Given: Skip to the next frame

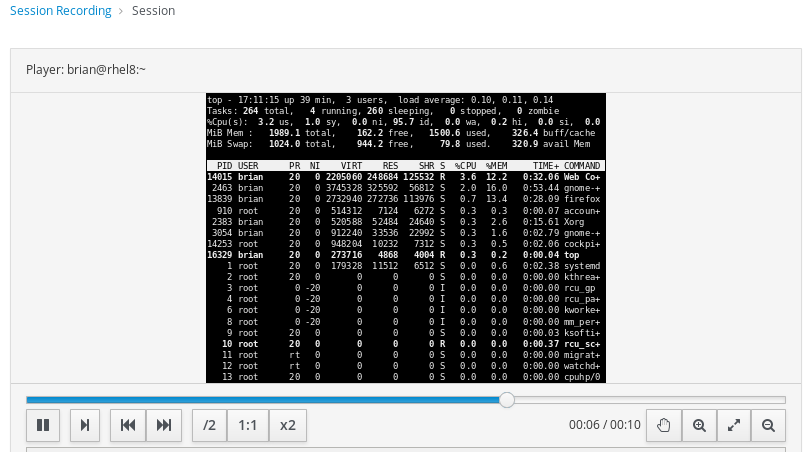Looking at the screenshot, I should pos(85,425).
